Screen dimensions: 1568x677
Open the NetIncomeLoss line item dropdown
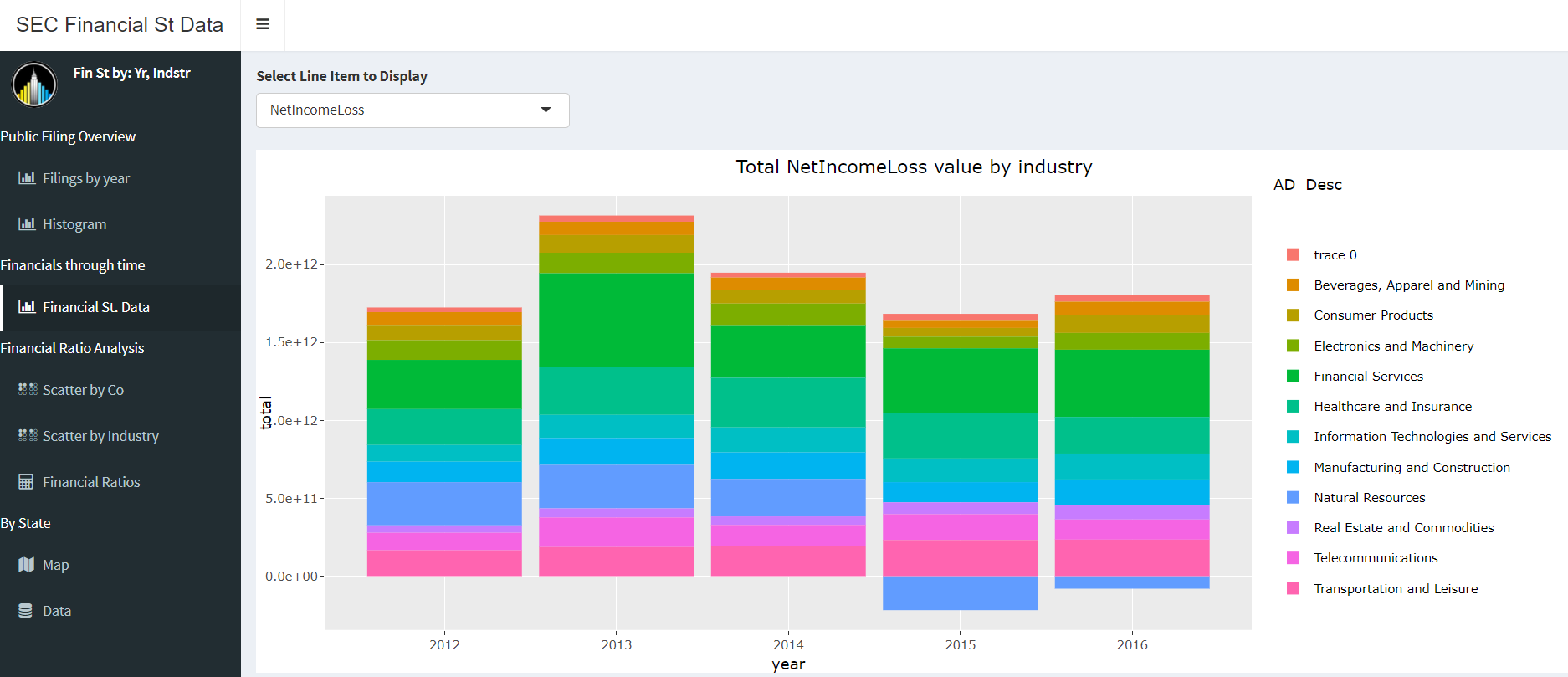pos(402,110)
